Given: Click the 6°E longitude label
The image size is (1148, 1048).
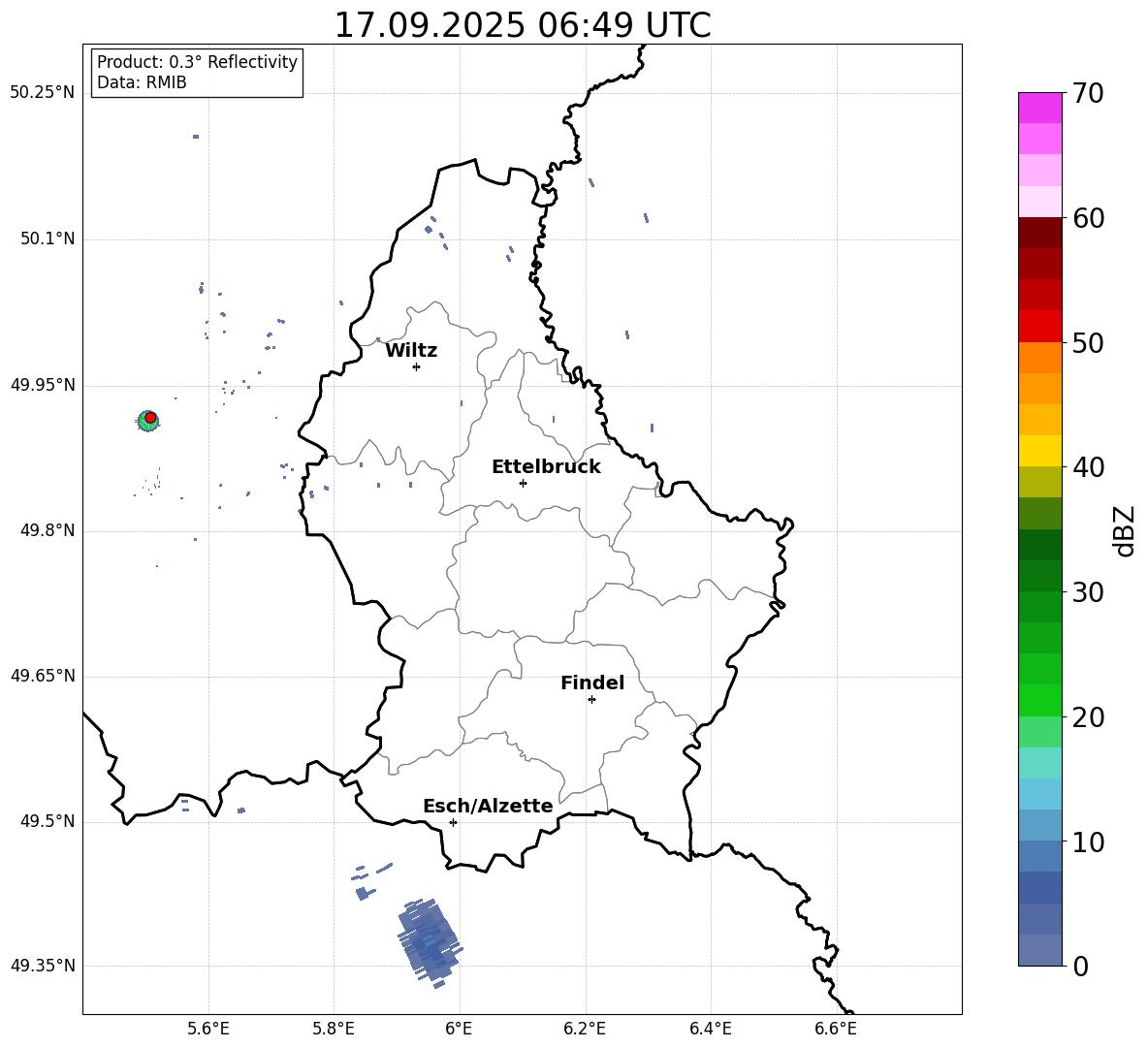Looking at the screenshot, I should [459, 1029].
